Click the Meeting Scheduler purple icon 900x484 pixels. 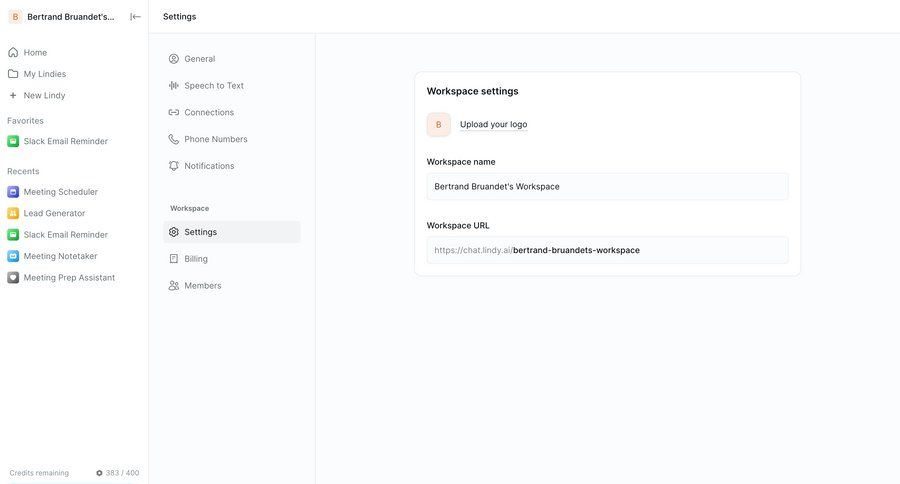(x=13, y=192)
